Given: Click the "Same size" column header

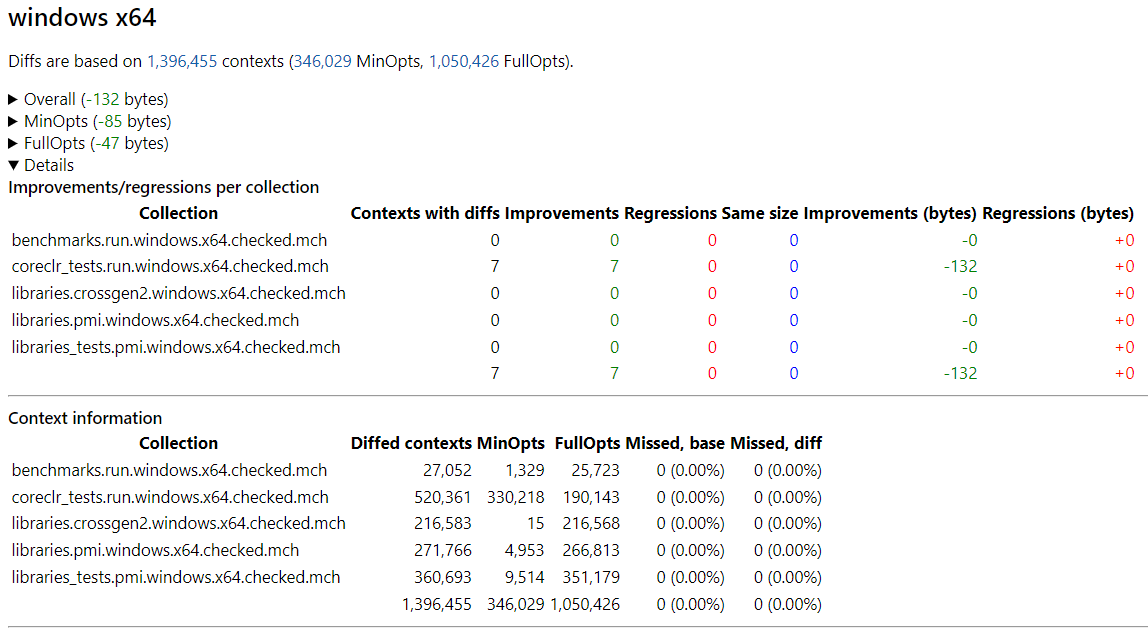Looking at the screenshot, I should point(759,213).
